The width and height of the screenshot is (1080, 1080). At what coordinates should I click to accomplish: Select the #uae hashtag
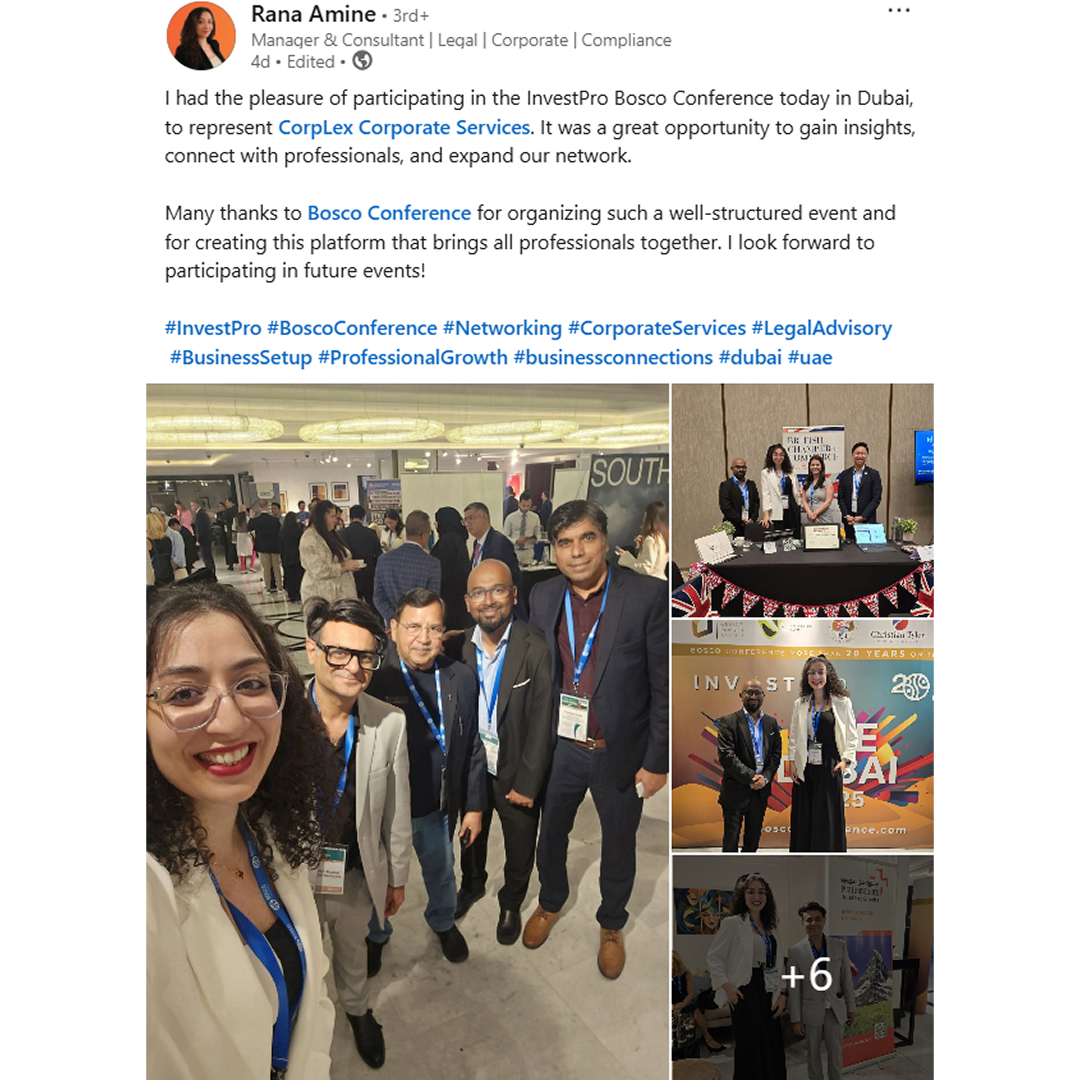[x=810, y=357]
